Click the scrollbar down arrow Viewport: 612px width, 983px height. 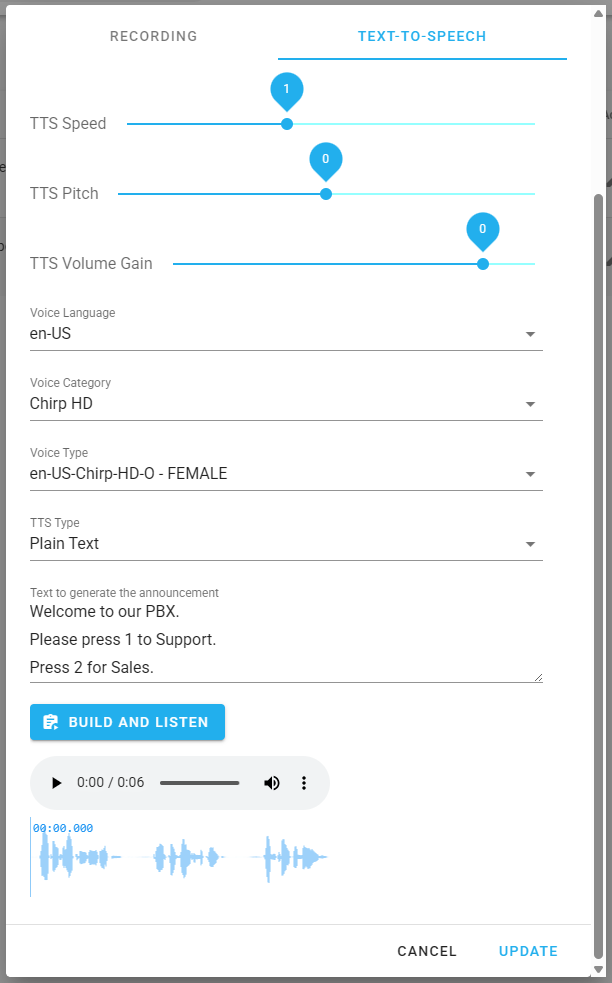[598, 970]
